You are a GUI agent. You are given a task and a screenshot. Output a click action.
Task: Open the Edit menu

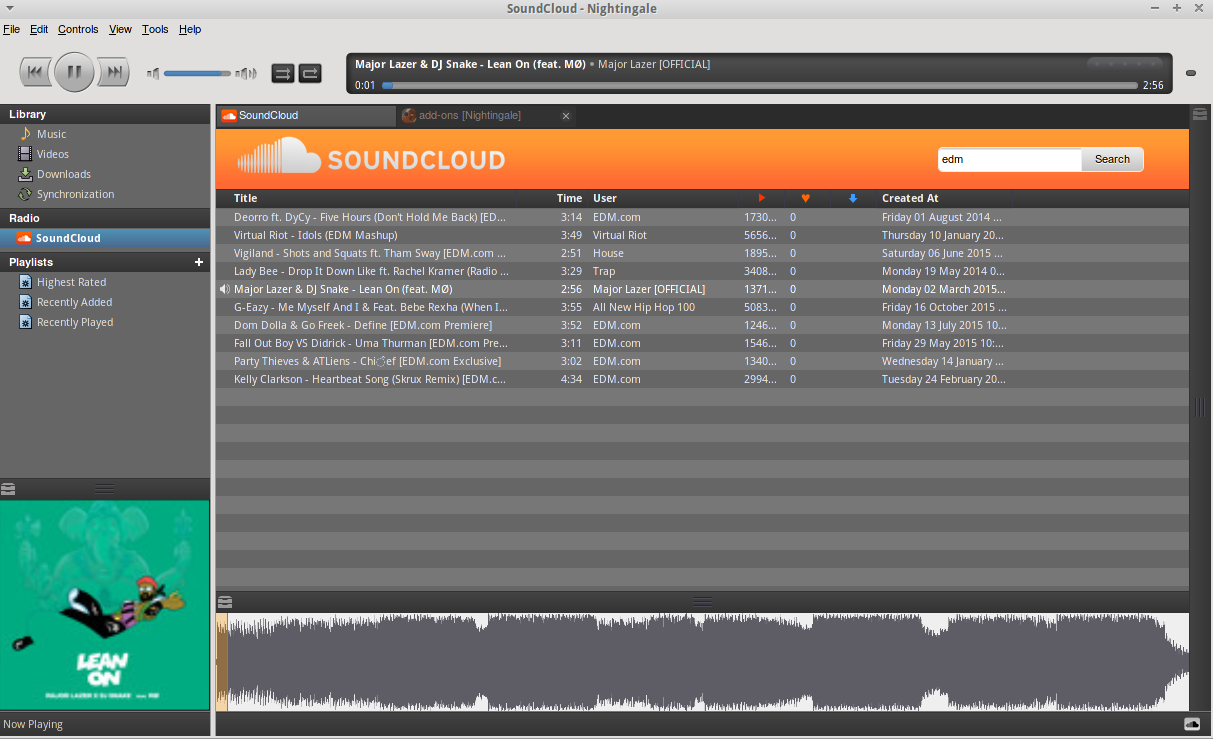click(39, 29)
